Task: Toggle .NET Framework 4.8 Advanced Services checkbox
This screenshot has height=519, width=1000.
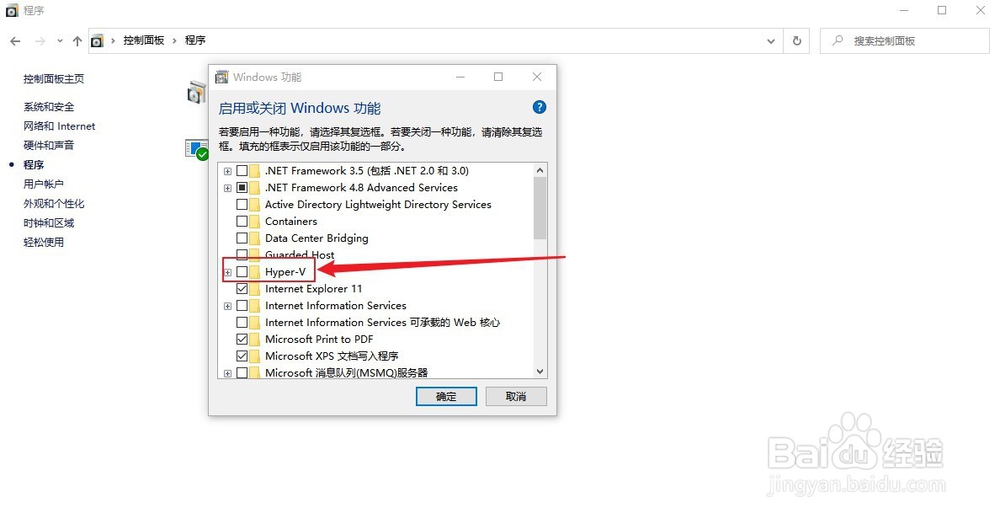Action: tap(242, 187)
